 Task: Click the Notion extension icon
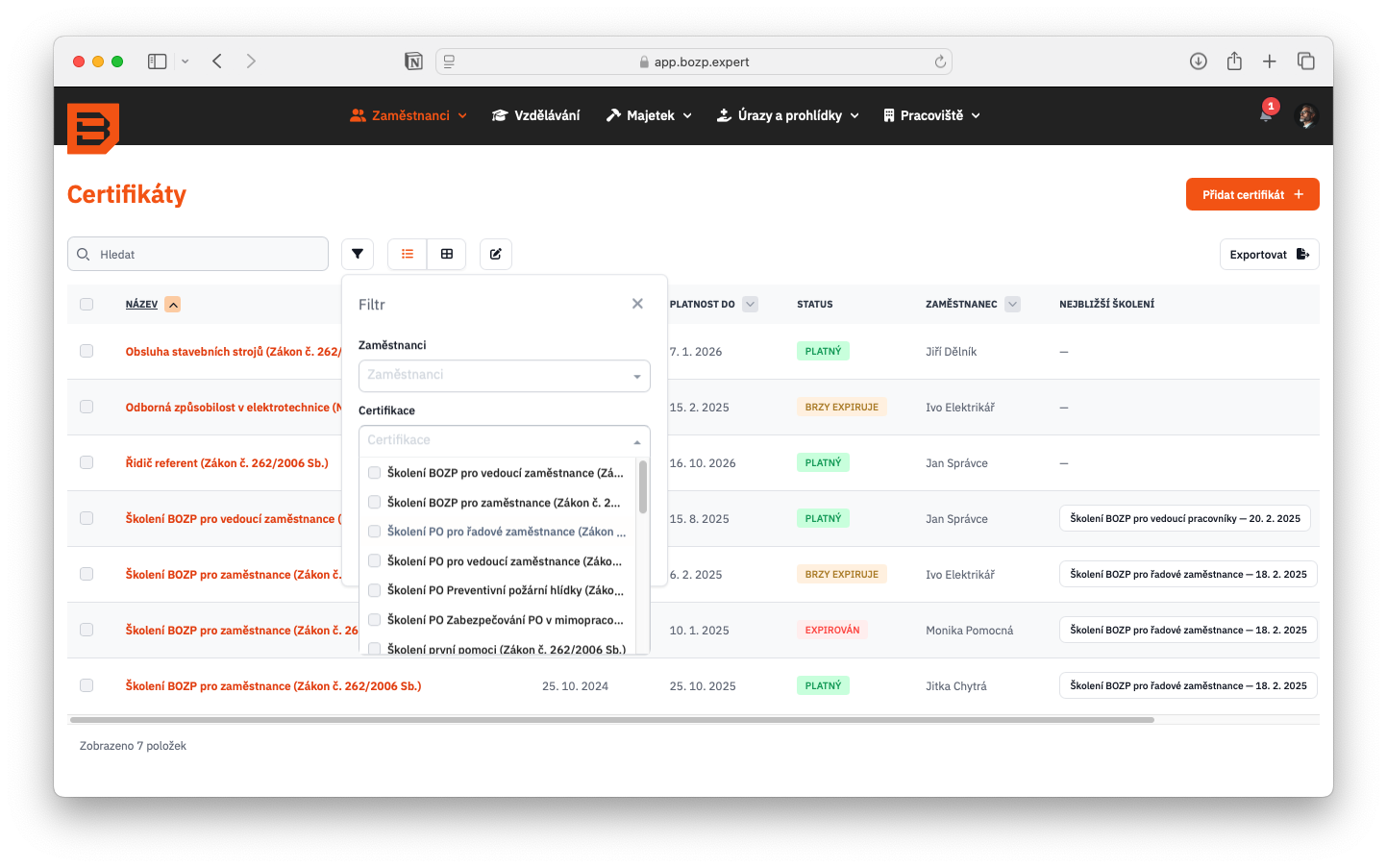pyautogui.click(x=413, y=62)
